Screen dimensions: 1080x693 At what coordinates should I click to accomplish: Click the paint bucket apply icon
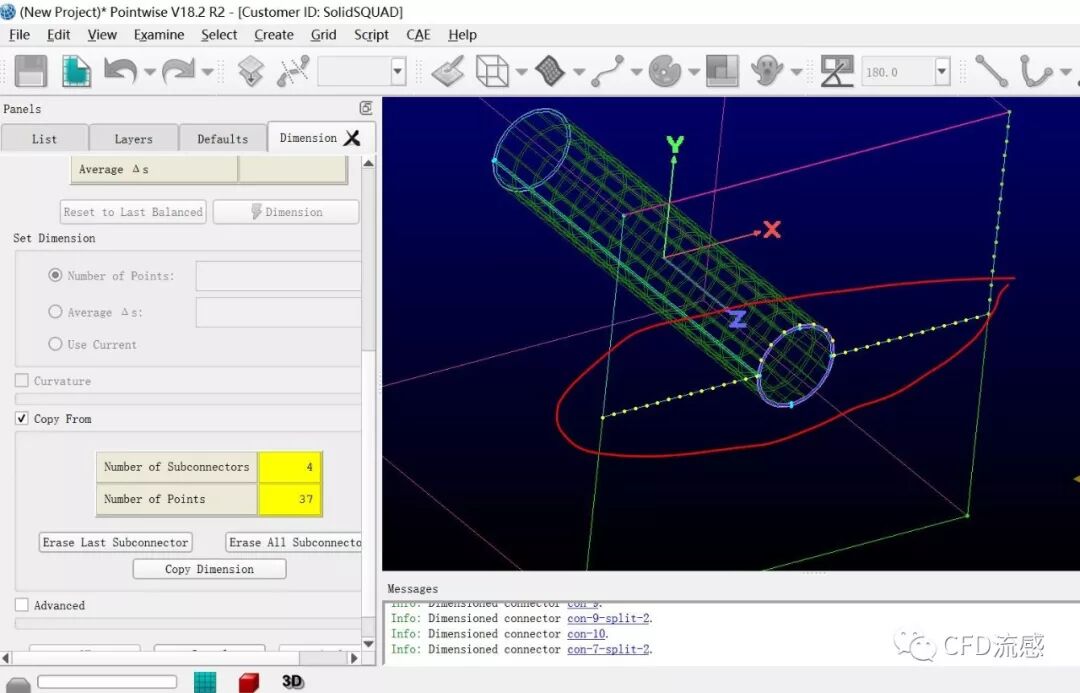[x=448, y=71]
